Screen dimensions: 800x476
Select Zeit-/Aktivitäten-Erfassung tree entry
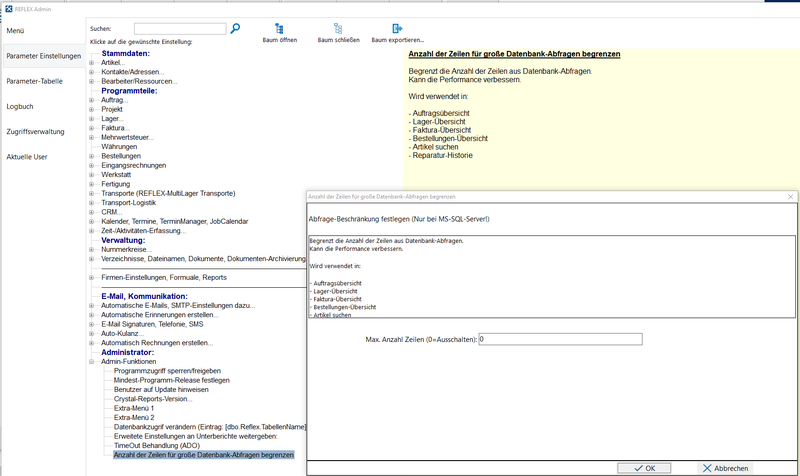pyautogui.click(x=143, y=231)
